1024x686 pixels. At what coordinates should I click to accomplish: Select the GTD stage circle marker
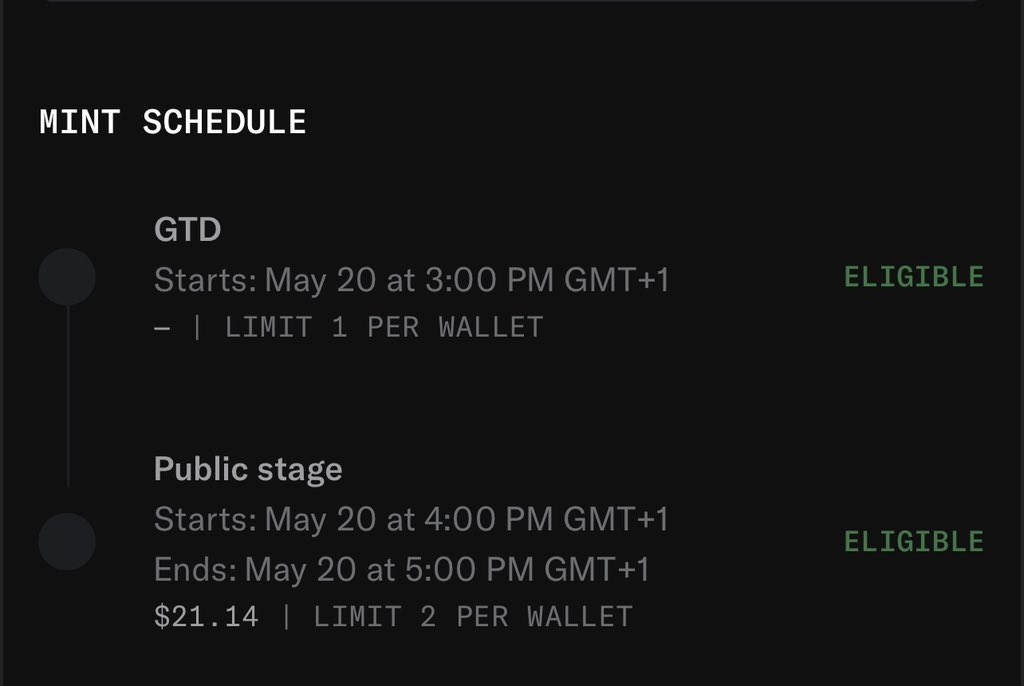67,277
